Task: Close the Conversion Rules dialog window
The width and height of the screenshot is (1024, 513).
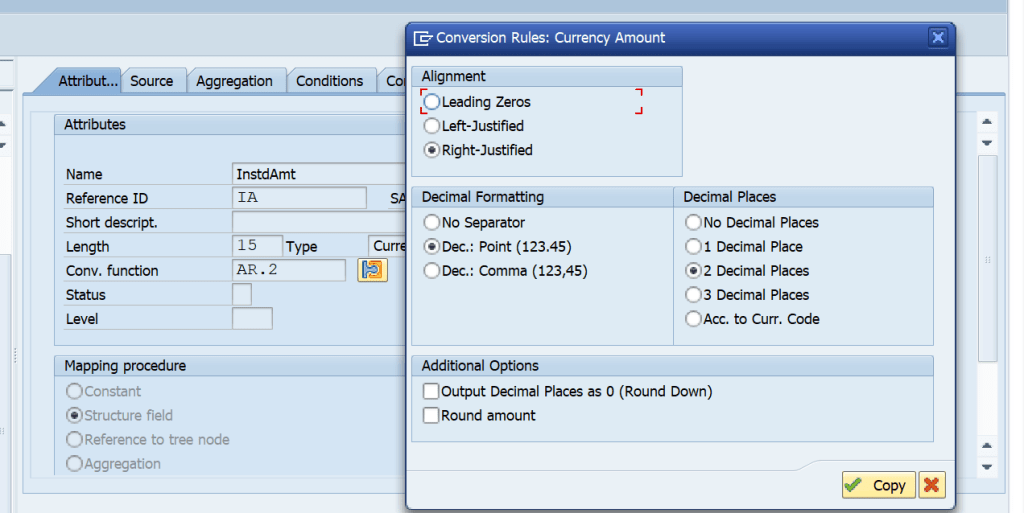Action: [x=938, y=37]
